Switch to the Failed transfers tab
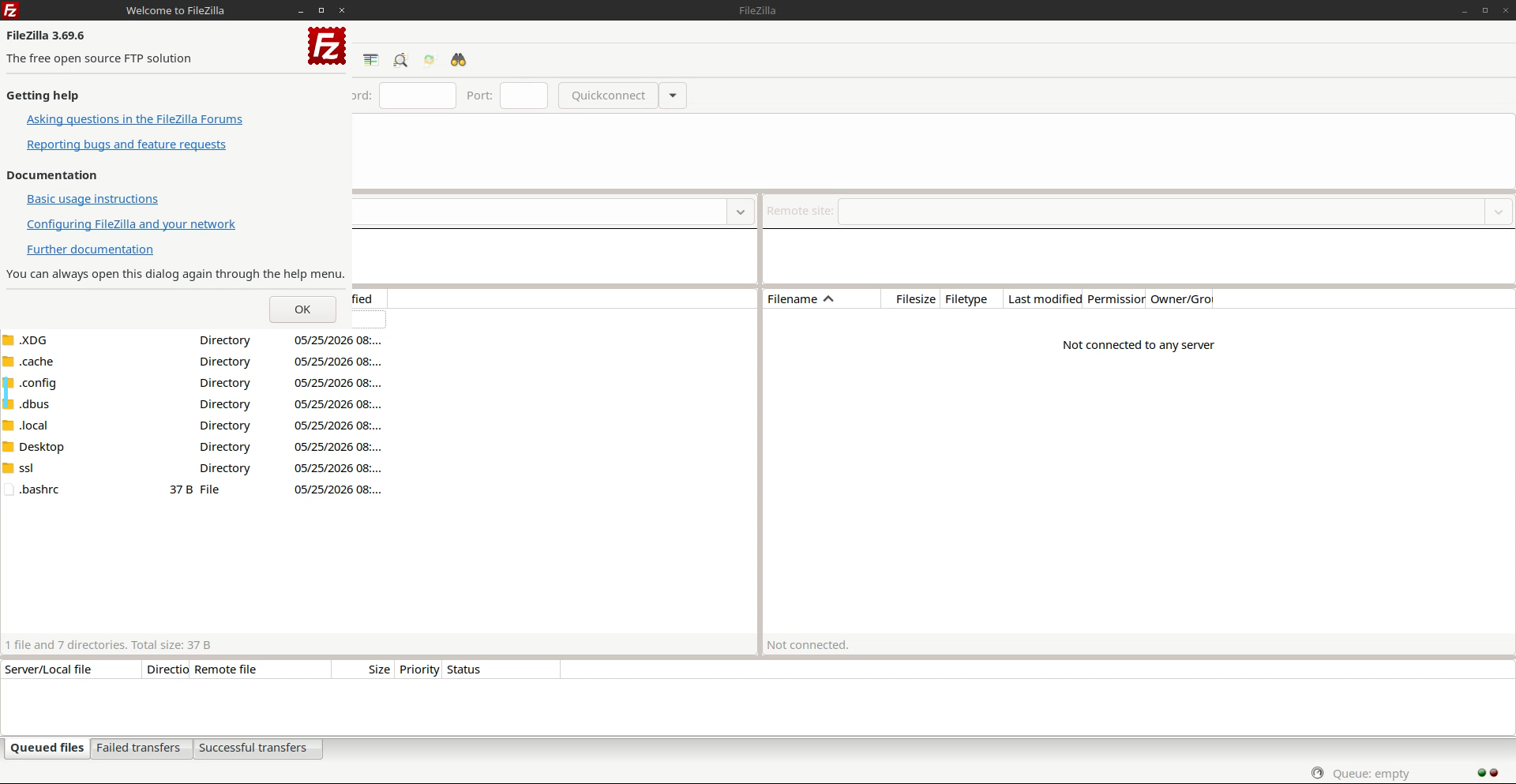 [138, 748]
